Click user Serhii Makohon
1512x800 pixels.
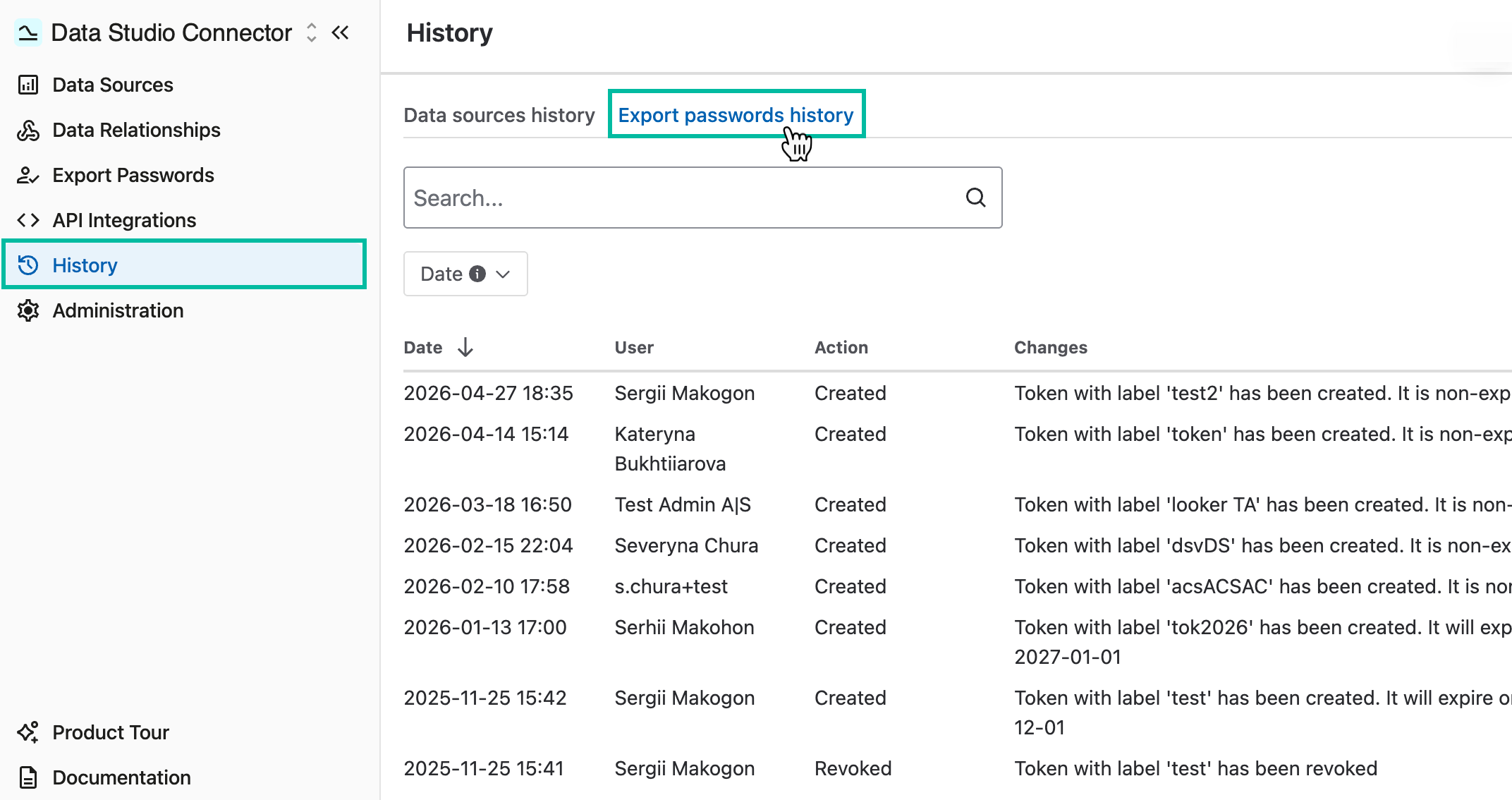684,627
